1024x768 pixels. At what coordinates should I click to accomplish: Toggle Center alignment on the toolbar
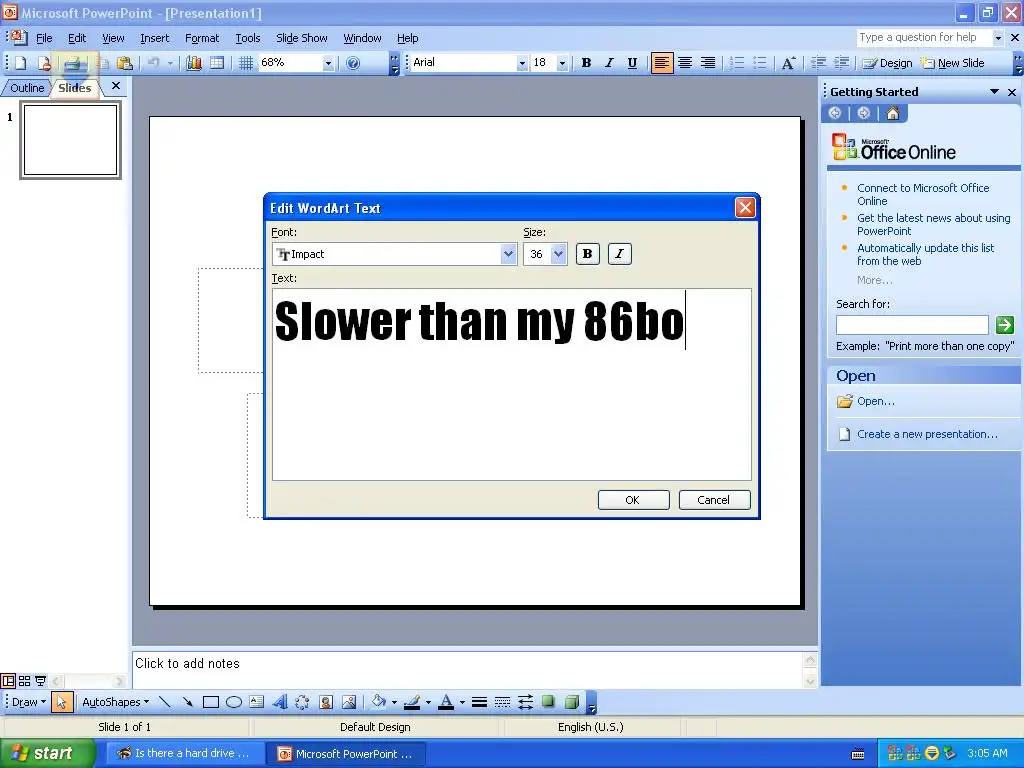[x=685, y=63]
